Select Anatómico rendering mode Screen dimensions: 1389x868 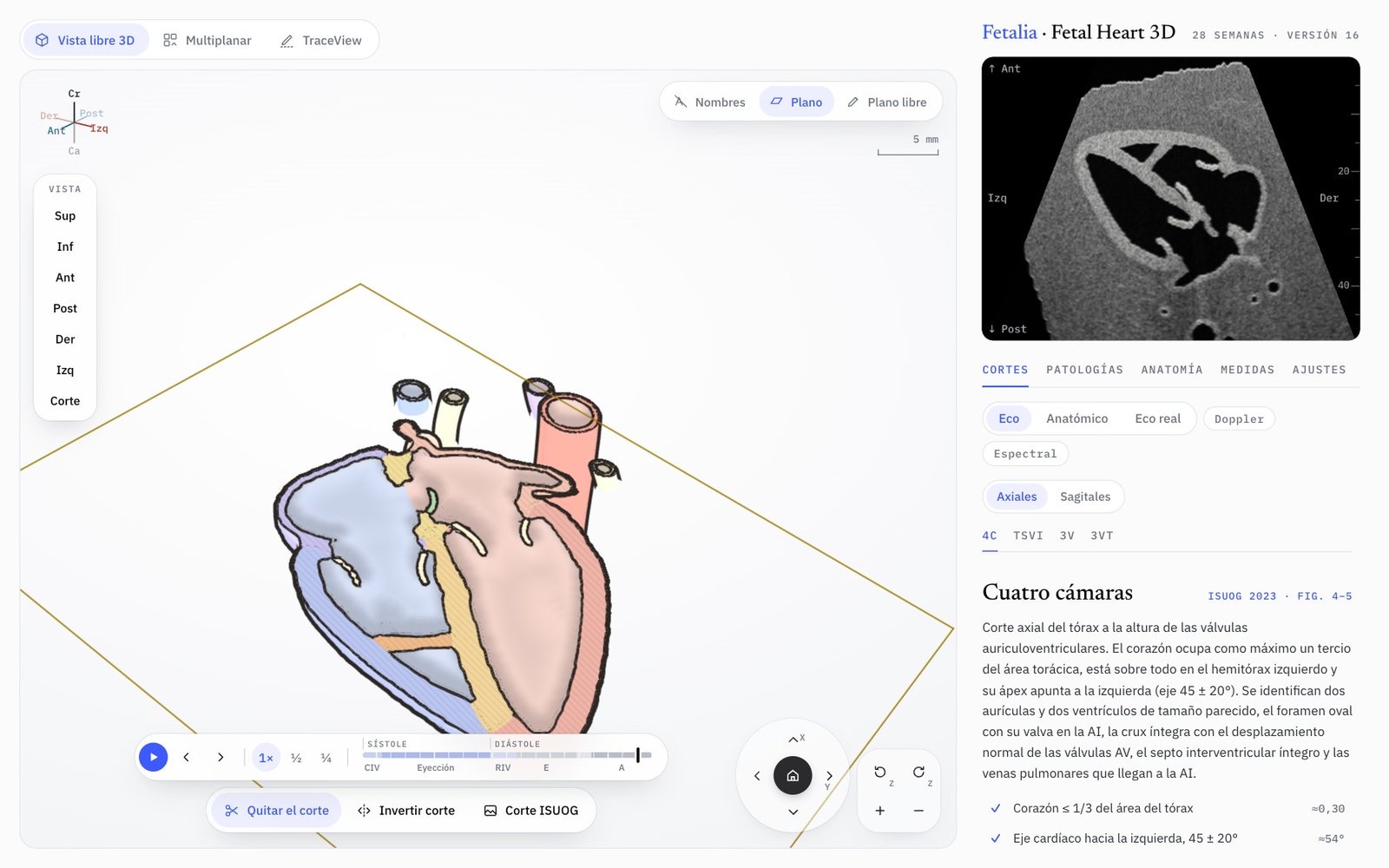click(x=1076, y=418)
